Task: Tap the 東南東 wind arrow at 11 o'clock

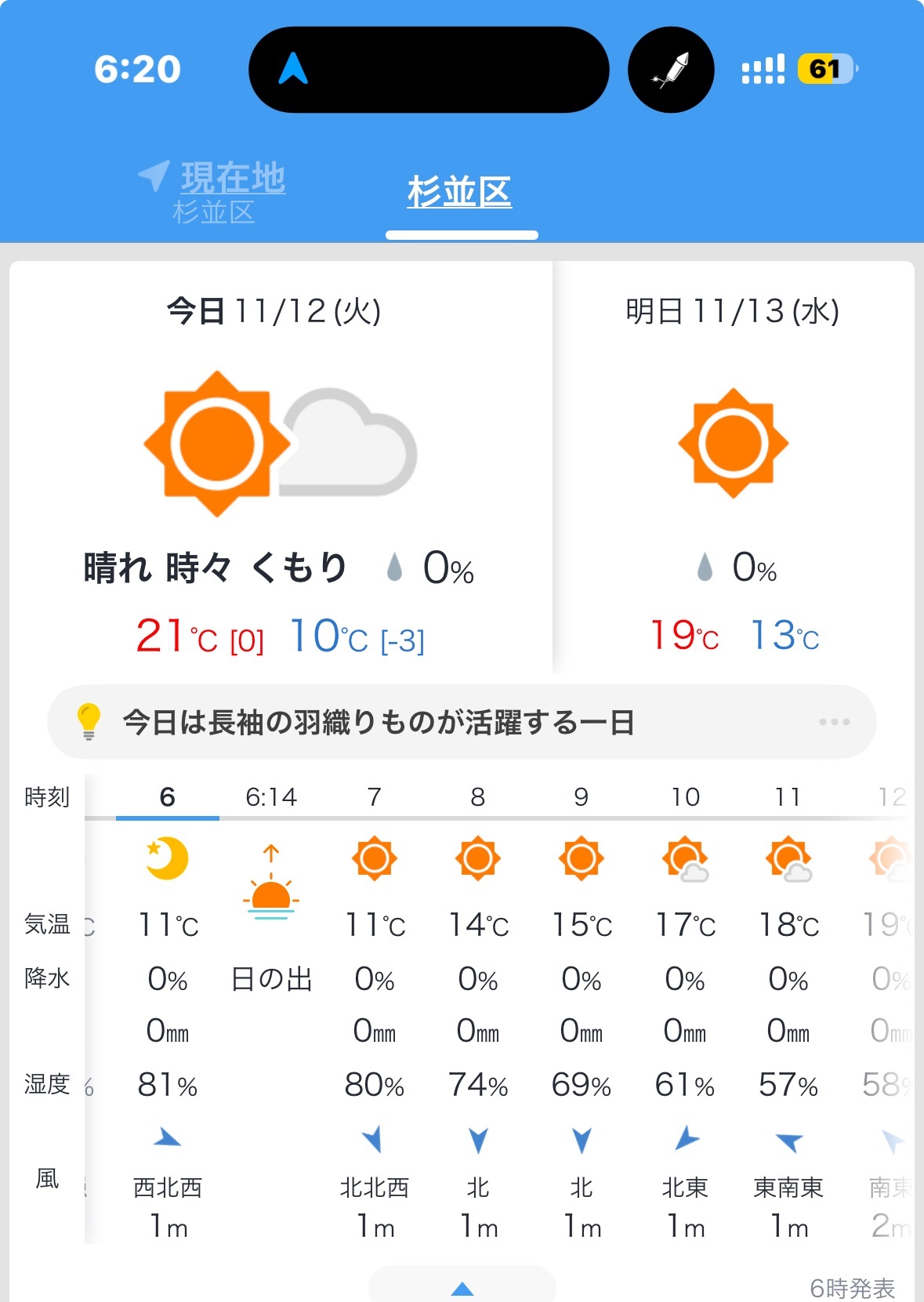Action: pyautogui.click(x=788, y=1141)
